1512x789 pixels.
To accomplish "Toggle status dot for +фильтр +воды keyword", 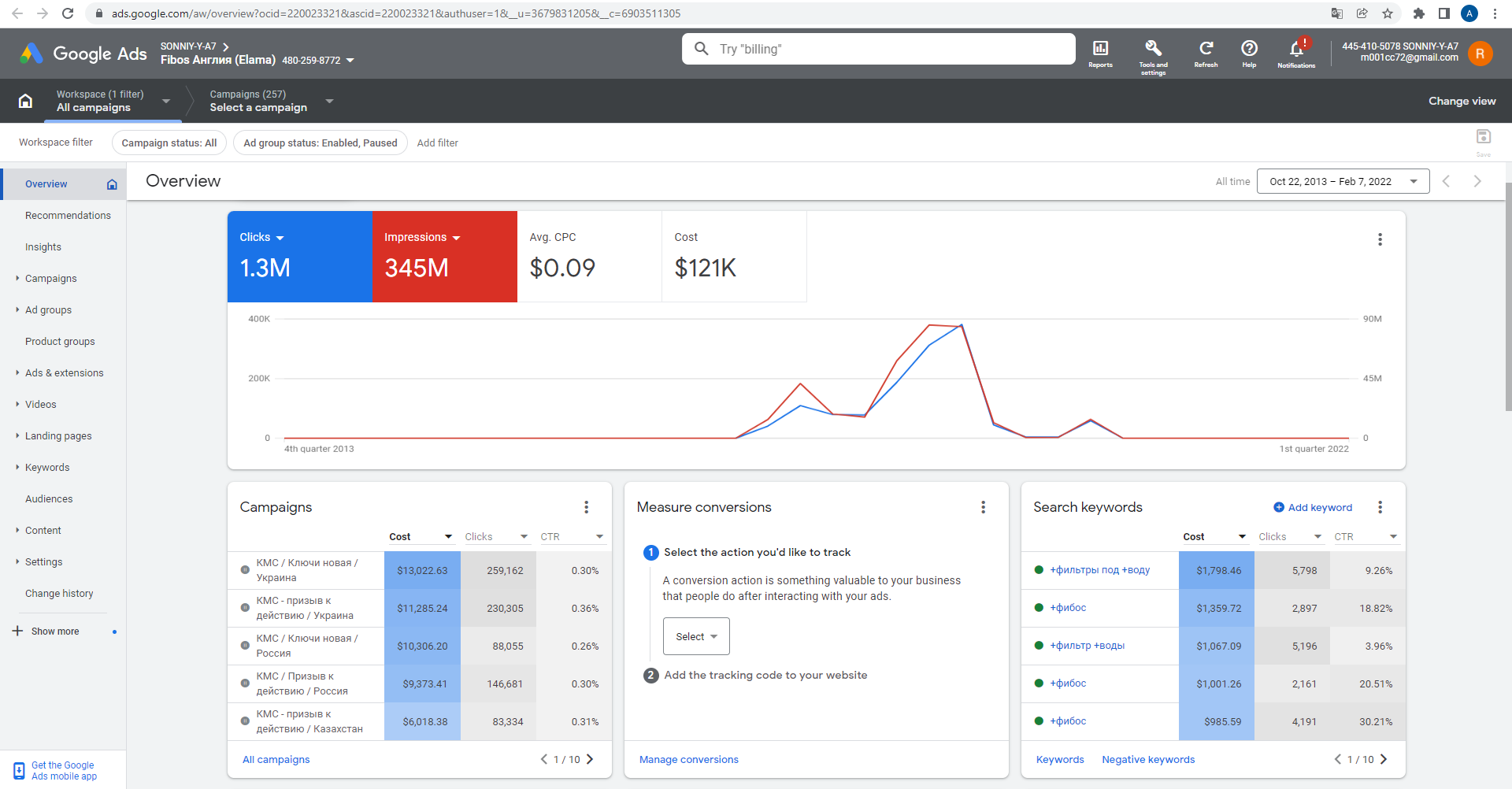I will [1039, 646].
